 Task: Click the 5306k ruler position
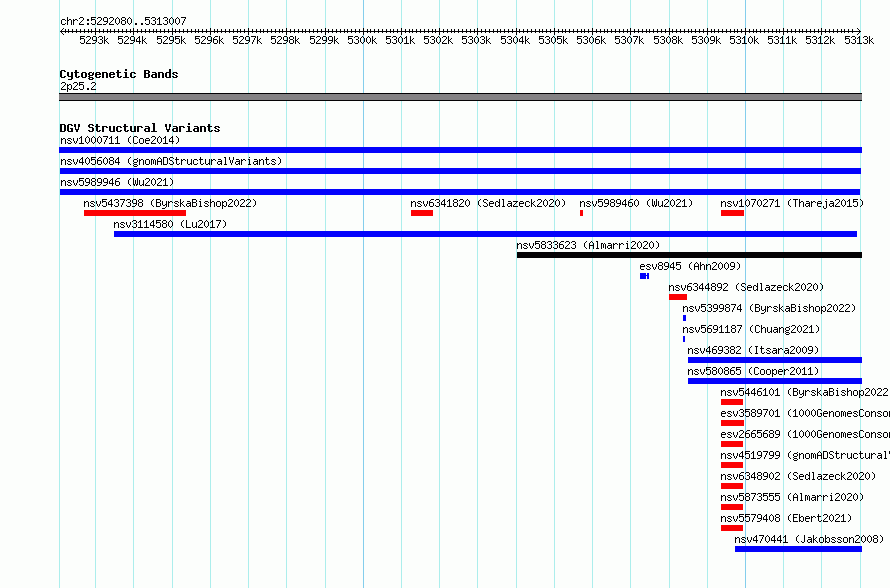[591, 40]
